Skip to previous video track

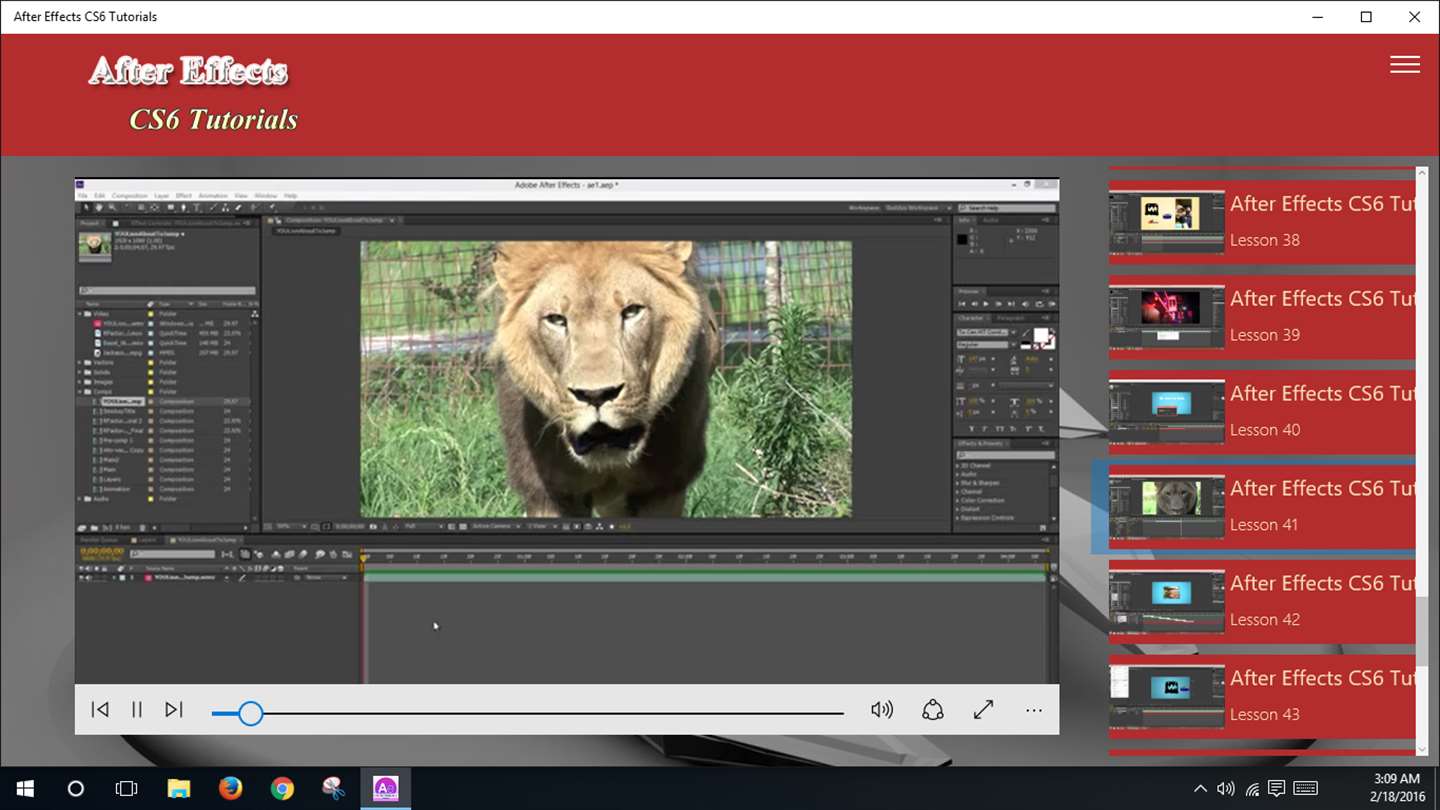pos(100,710)
